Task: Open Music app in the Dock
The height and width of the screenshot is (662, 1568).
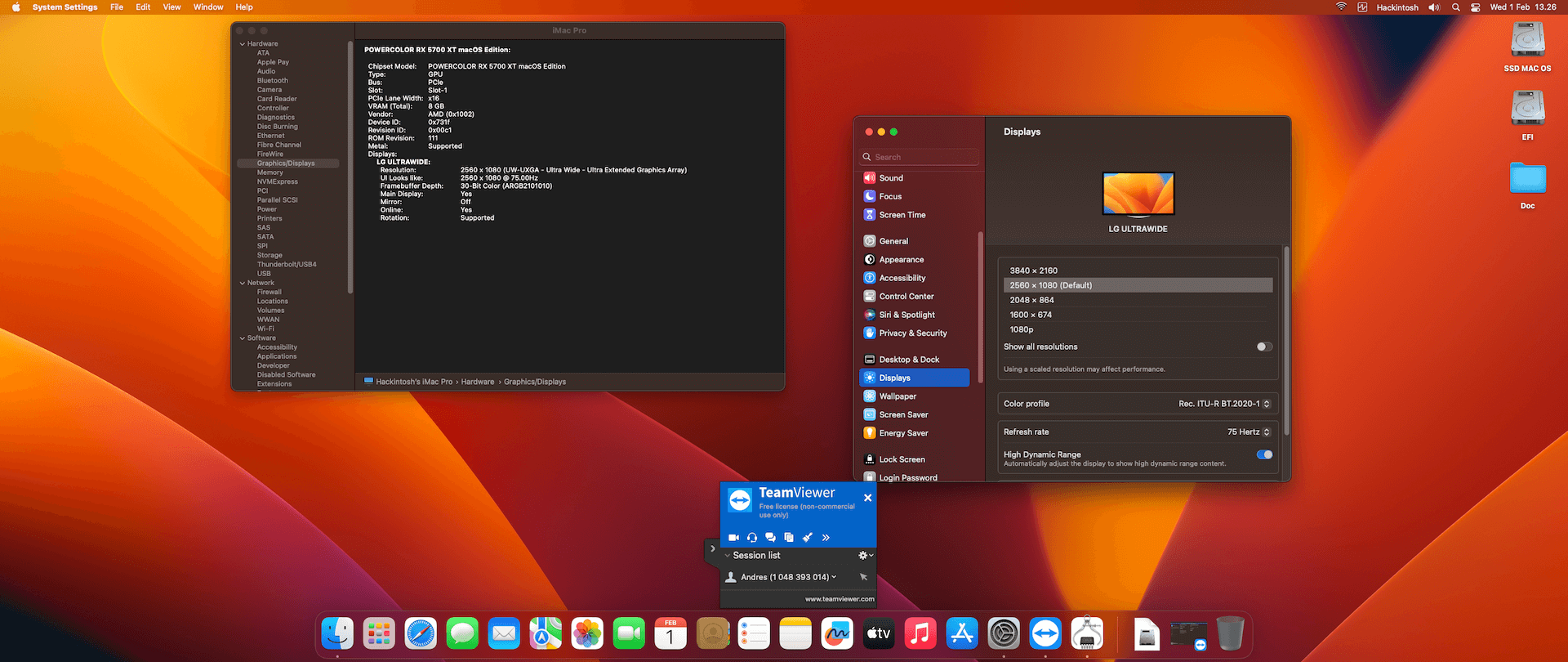Action: tap(920, 633)
